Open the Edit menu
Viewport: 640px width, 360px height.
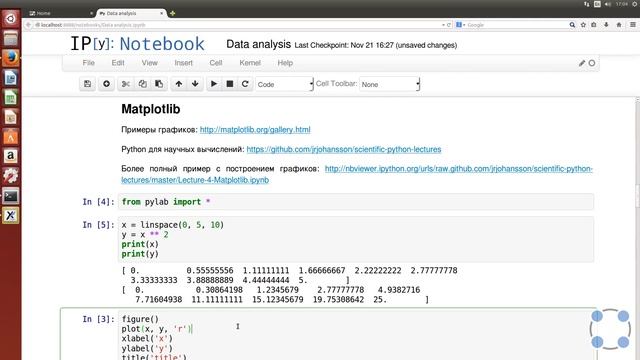pyautogui.click(x=118, y=63)
